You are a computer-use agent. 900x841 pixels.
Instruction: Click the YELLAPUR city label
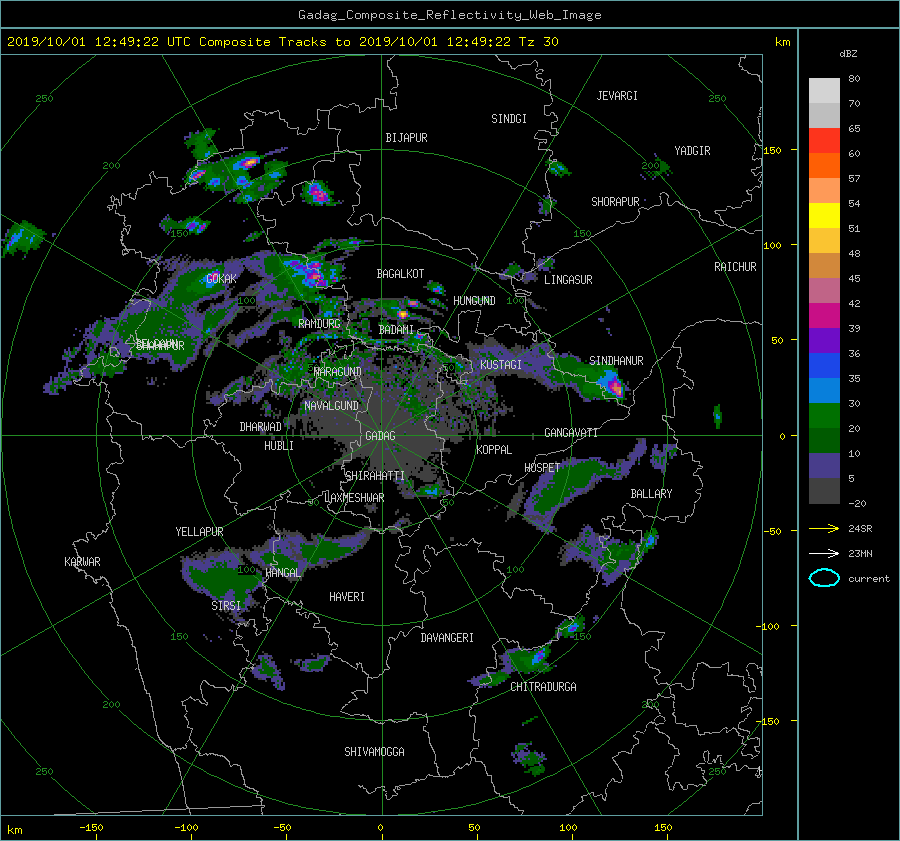click(199, 532)
